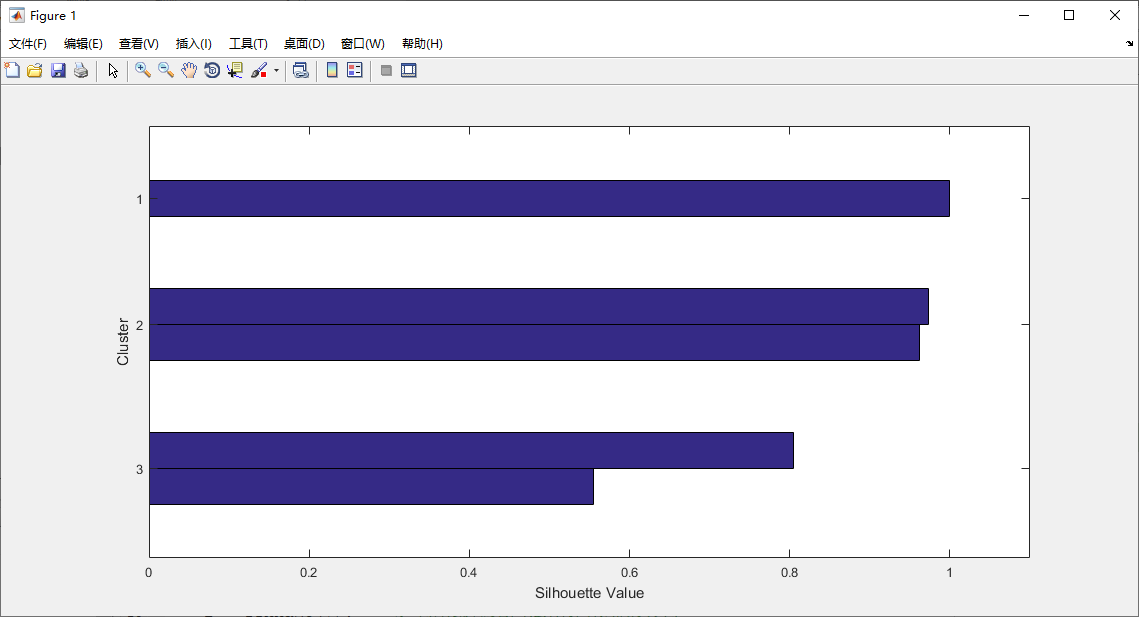Print the figure with the printer icon

[81, 70]
